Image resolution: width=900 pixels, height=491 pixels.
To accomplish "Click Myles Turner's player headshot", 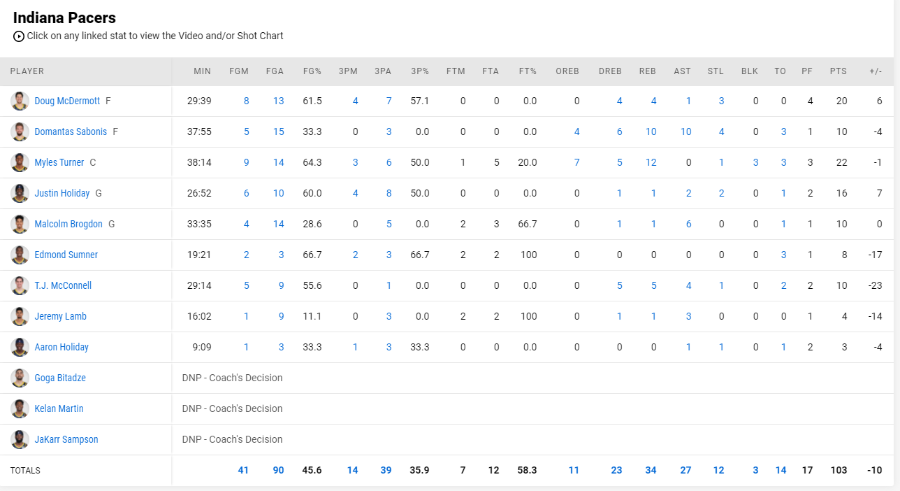I will tap(20, 163).
